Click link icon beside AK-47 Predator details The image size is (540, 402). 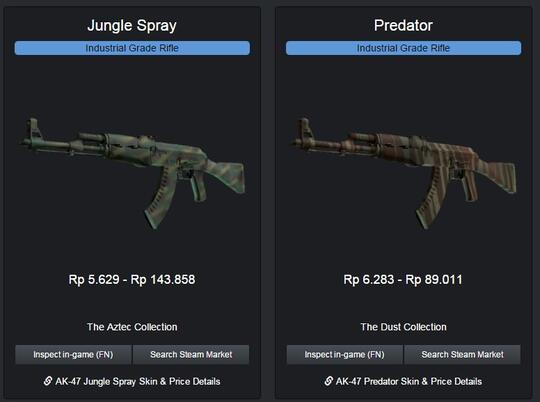pyautogui.click(x=329, y=381)
